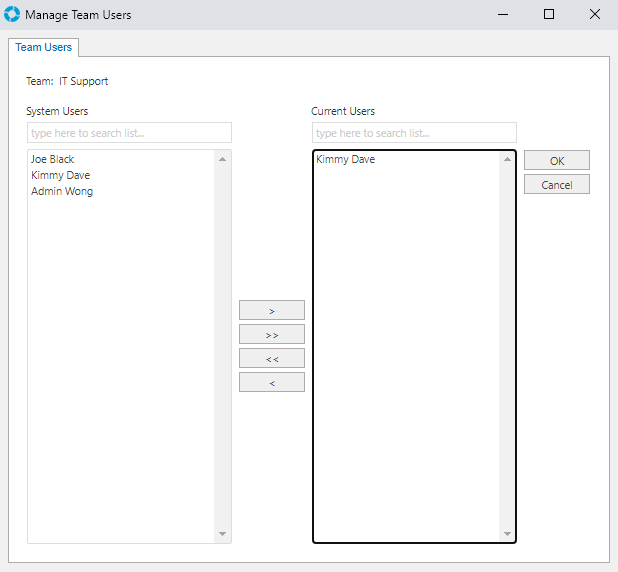Image resolution: width=618 pixels, height=572 pixels.
Task: Focus the Current Users search field
Action: pyautogui.click(x=414, y=133)
